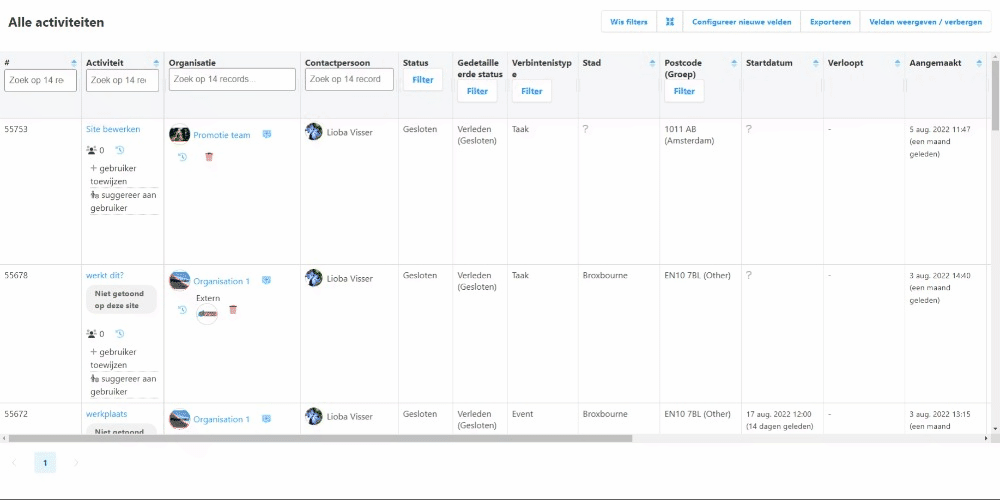The image size is (1000, 500).
Task: Click the history icon next to the Site bewerken user count
Action: pyautogui.click(x=119, y=150)
